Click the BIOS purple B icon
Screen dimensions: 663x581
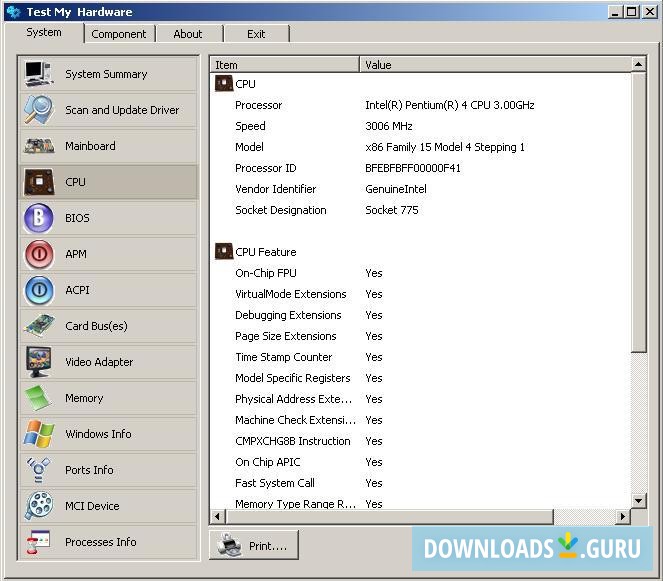pyautogui.click(x=38, y=218)
